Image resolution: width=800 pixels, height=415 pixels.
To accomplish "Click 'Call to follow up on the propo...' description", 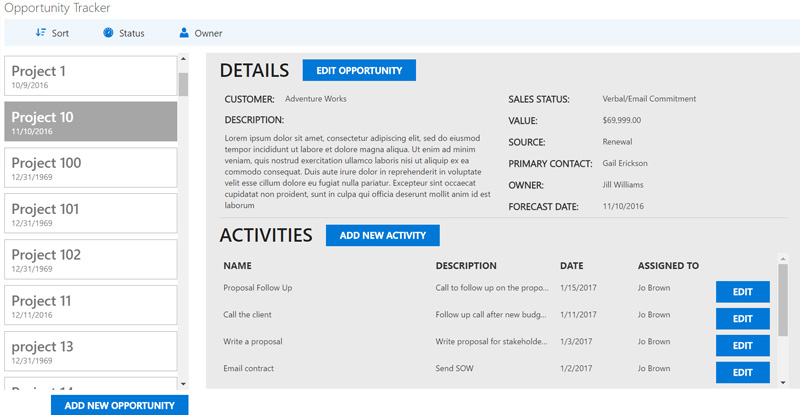I will [x=492, y=287].
